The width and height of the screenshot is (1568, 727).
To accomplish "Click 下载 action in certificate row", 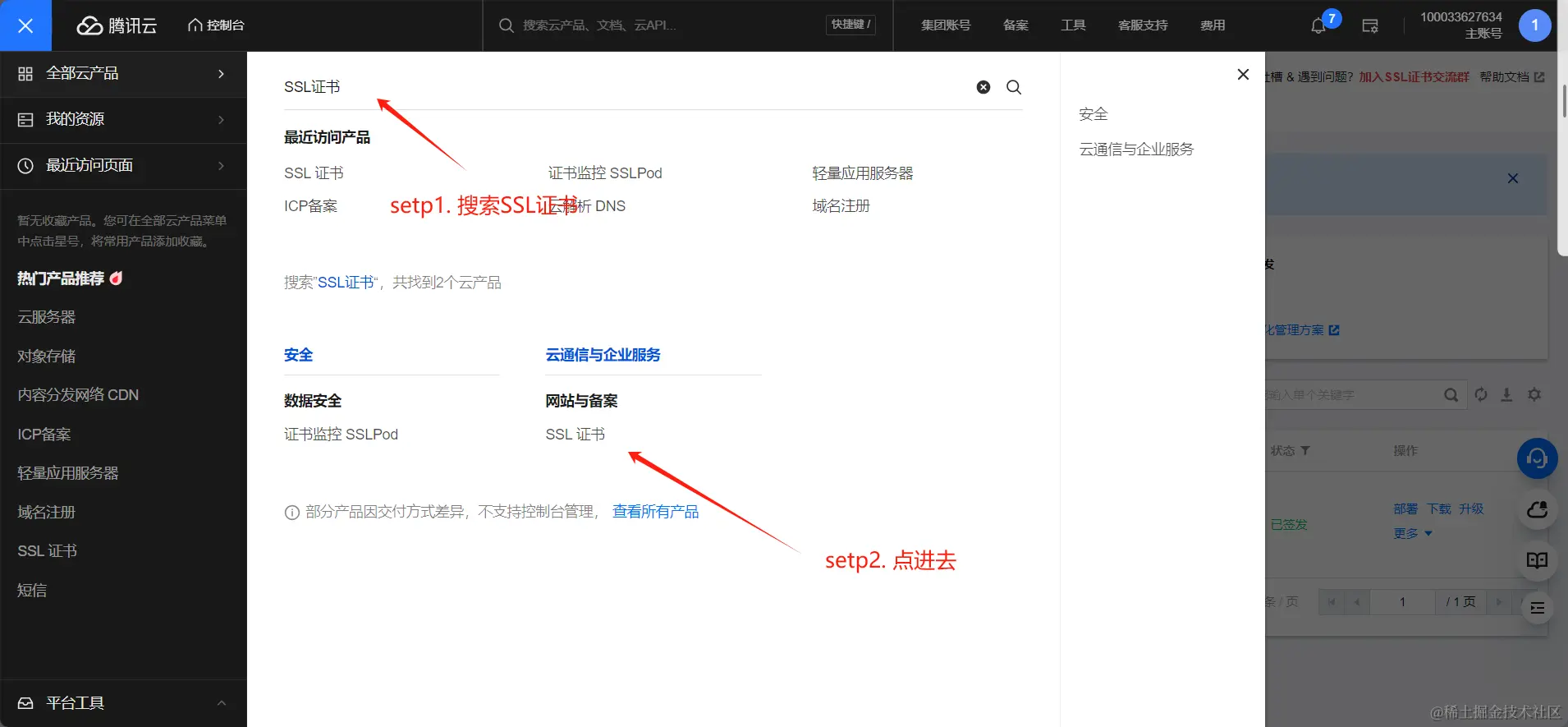I will point(1439,509).
